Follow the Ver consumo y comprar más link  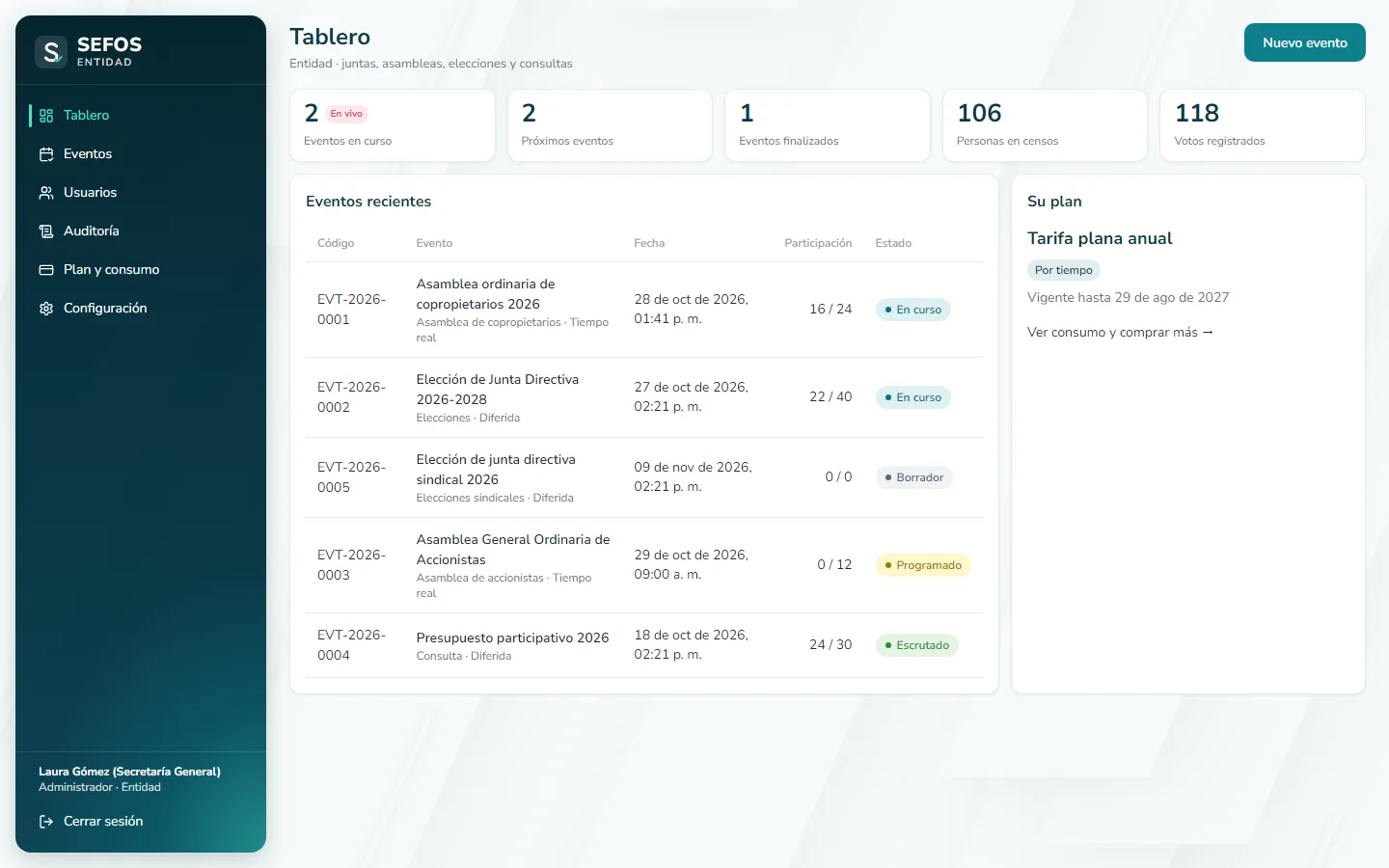(x=1120, y=332)
